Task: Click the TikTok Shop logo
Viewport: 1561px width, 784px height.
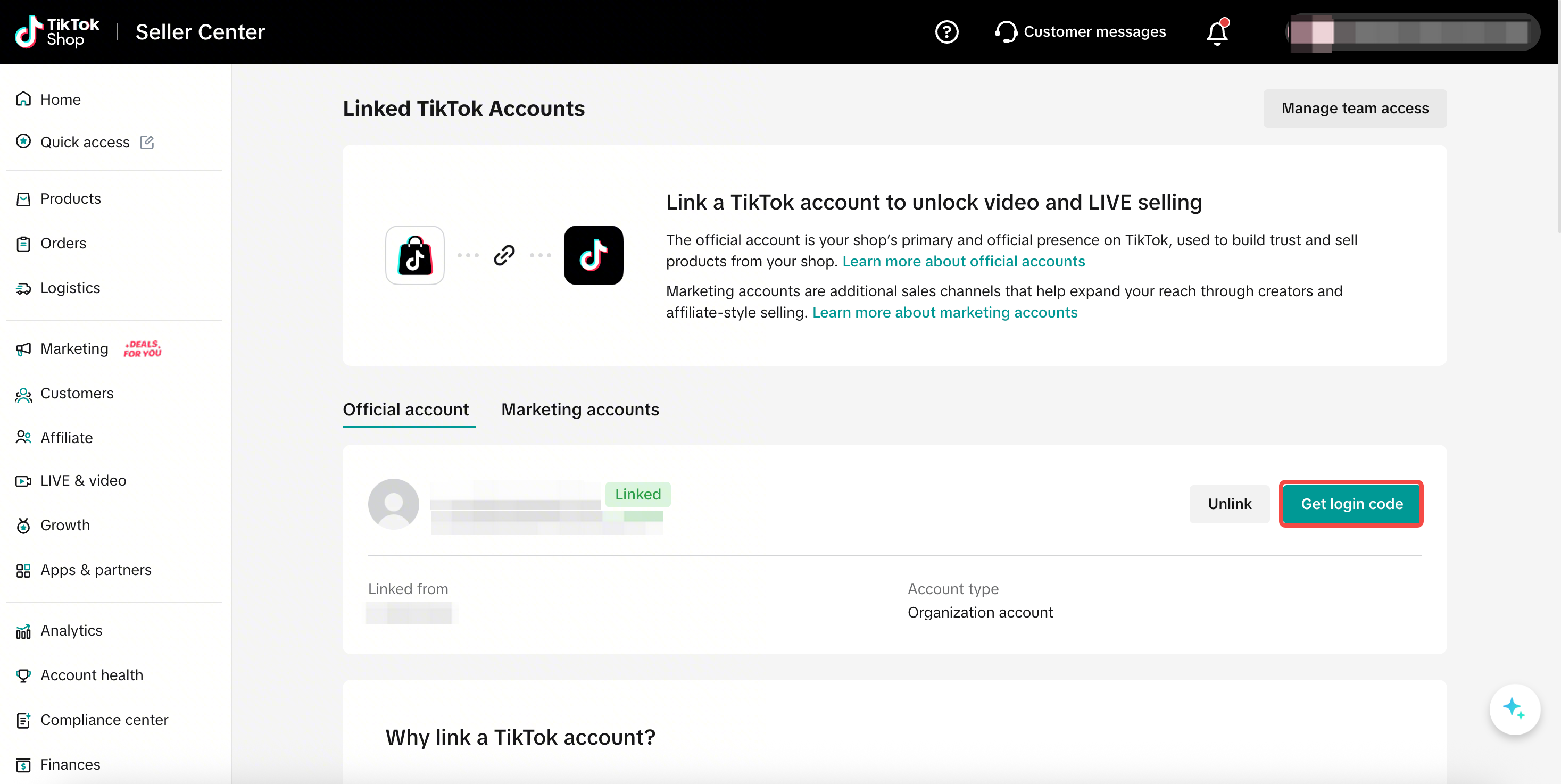Action: click(57, 31)
